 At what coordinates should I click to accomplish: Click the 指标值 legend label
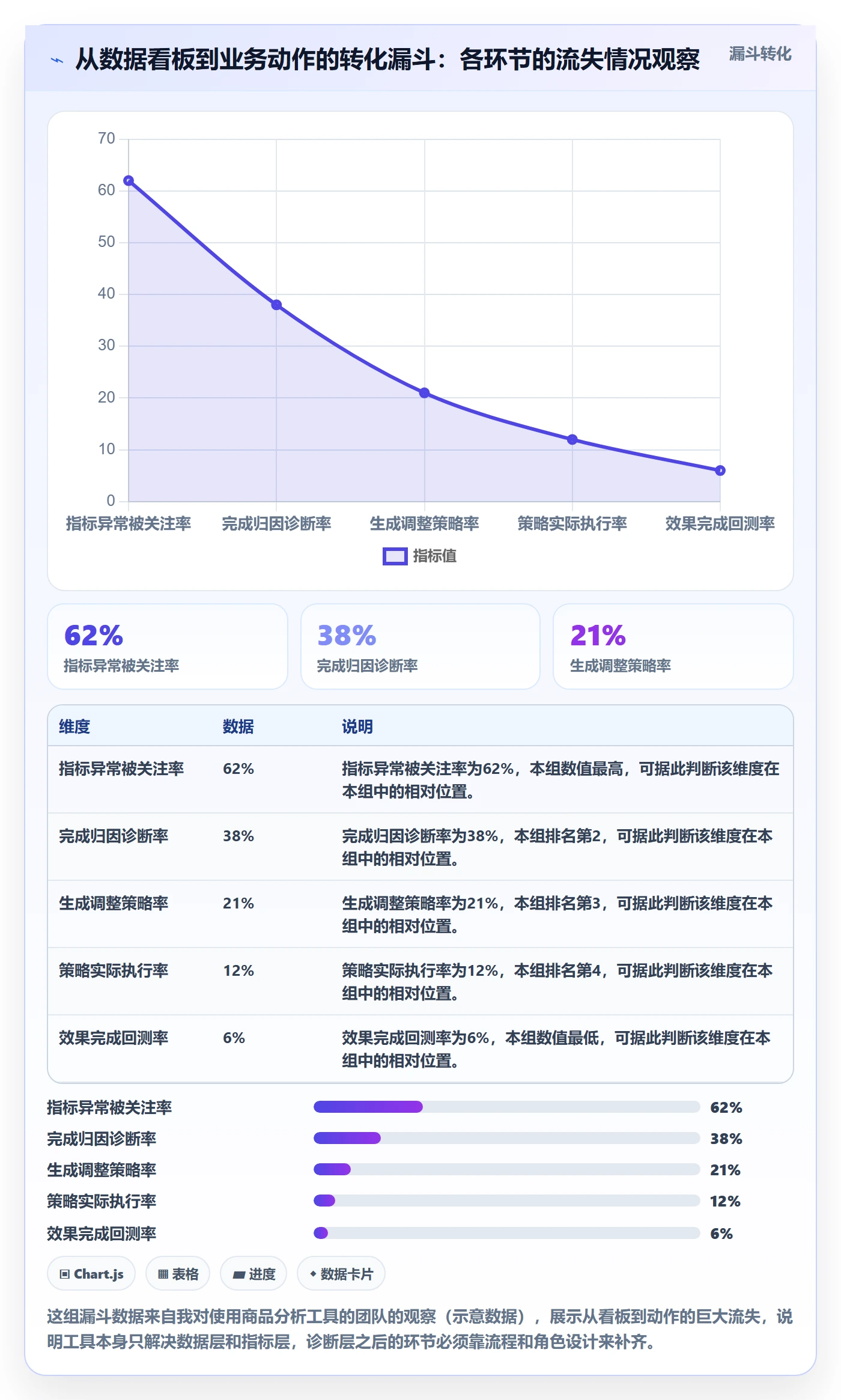434,556
